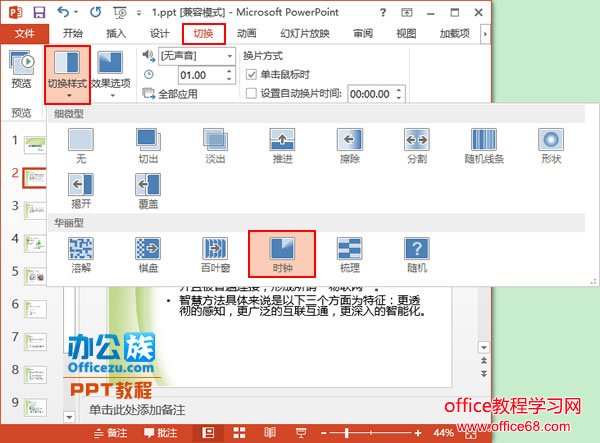
Task: Toggle the 单击鼠标时 on mouse click checkbox
Action: (x=251, y=74)
